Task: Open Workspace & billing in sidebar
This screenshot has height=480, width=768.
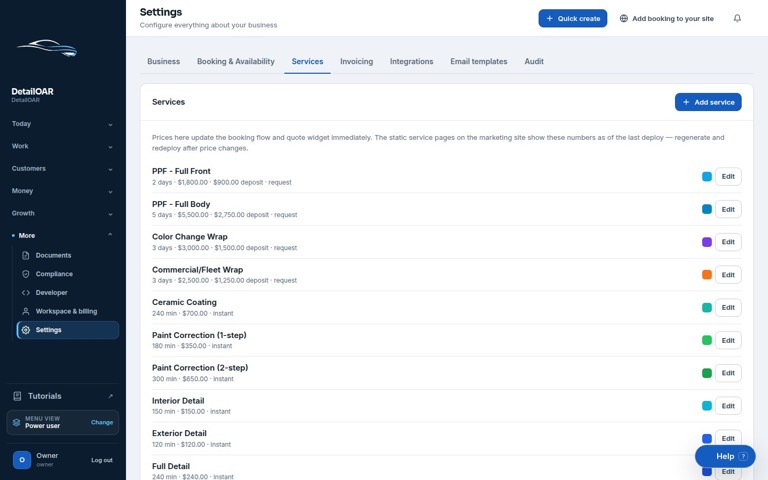Action: pyautogui.click(x=68, y=311)
